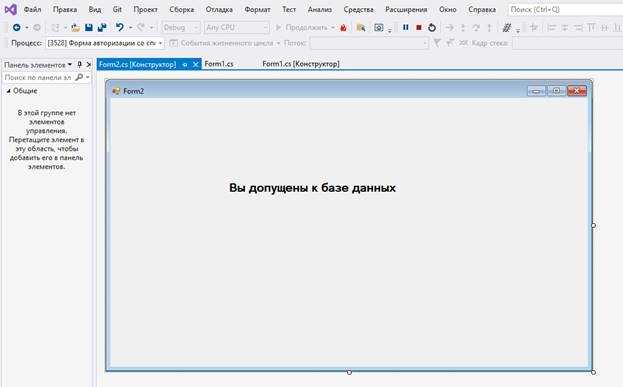The image size is (623, 387).
Task: Click the Form2 window icon in title bar
Action: [x=116, y=91]
